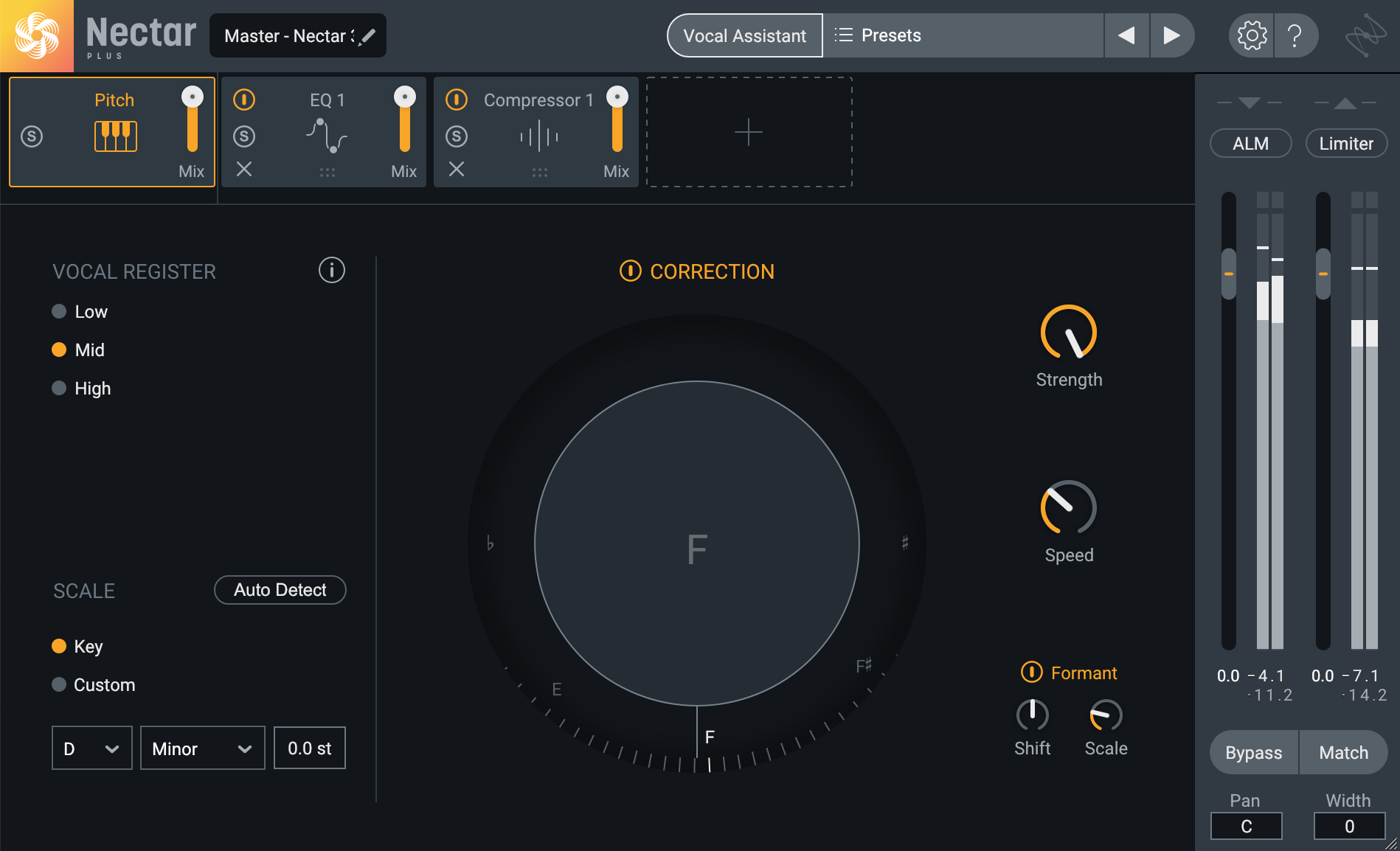Solo the Pitch module
The height and width of the screenshot is (851, 1400).
[x=32, y=136]
